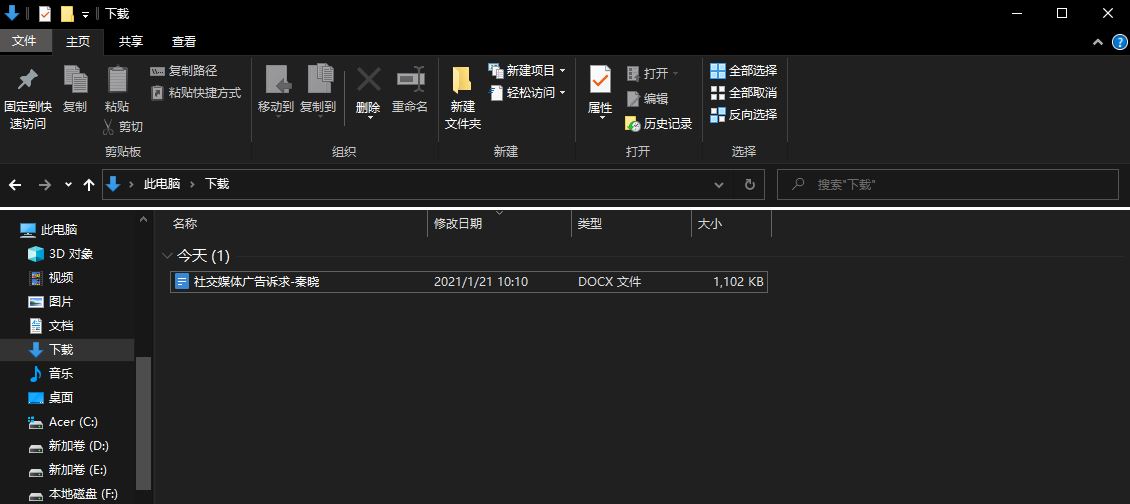This screenshot has height=504, width=1130.
Task: Select 音乐 in the sidebar
Action: (50, 373)
